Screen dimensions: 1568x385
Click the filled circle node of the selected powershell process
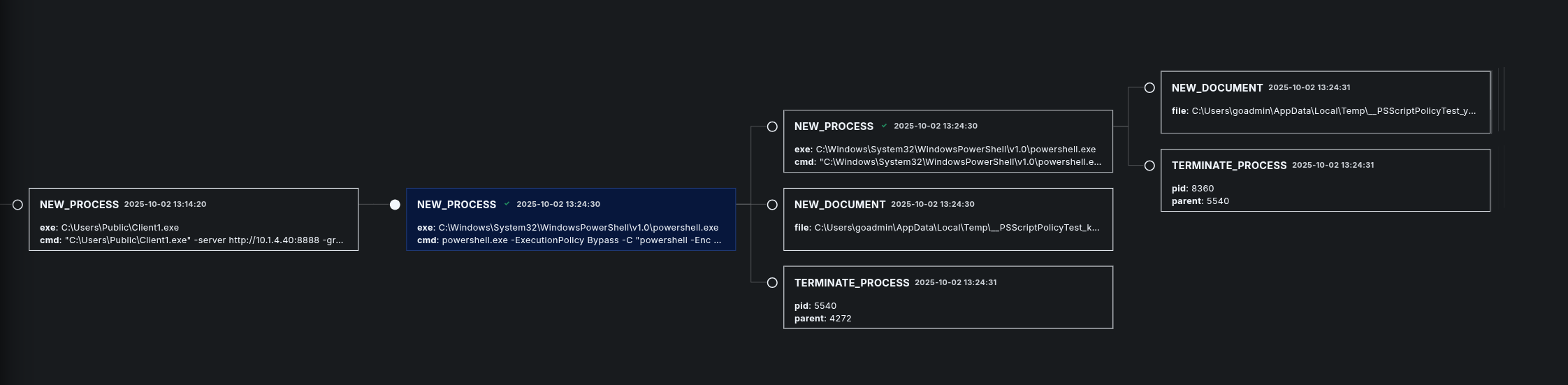(395, 205)
